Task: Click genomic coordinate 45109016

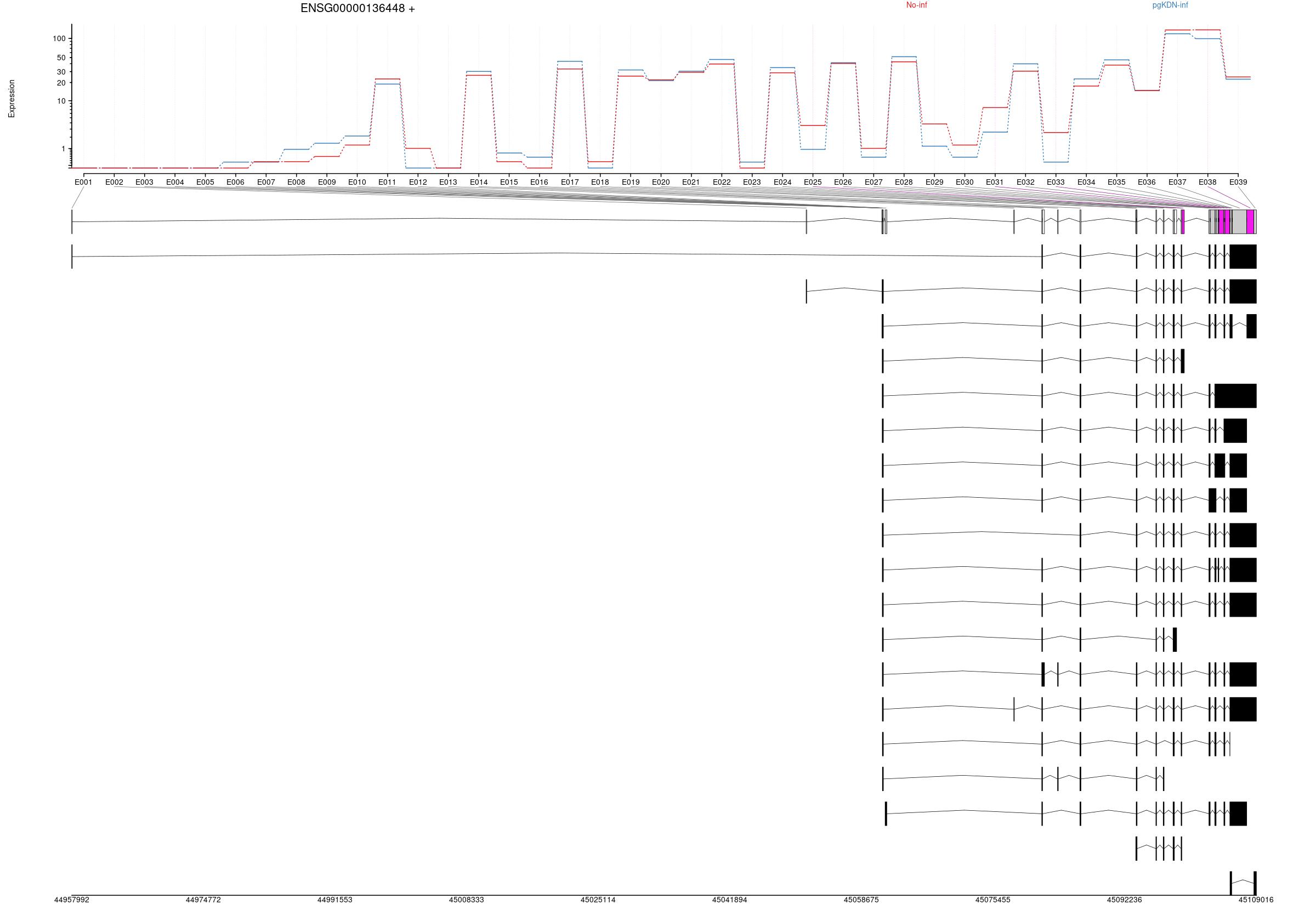Action: pyautogui.click(x=1256, y=900)
